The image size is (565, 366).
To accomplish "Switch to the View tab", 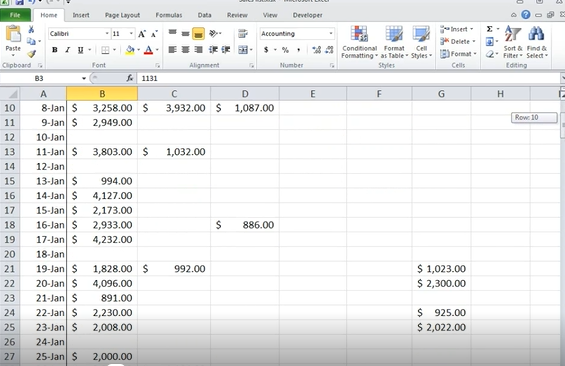I will [270, 15].
